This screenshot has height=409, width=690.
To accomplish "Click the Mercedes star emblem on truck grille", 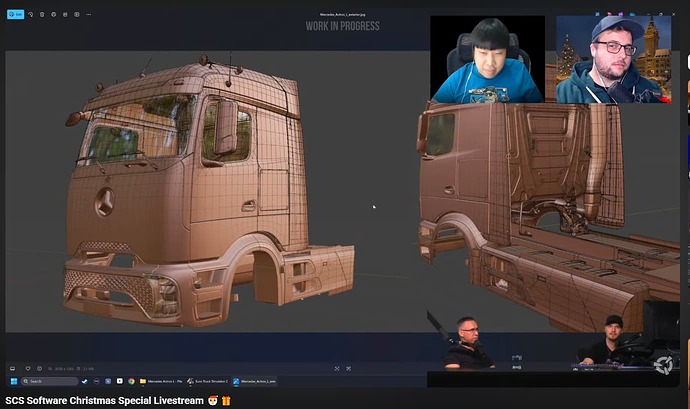I will [x=104, y=203].
